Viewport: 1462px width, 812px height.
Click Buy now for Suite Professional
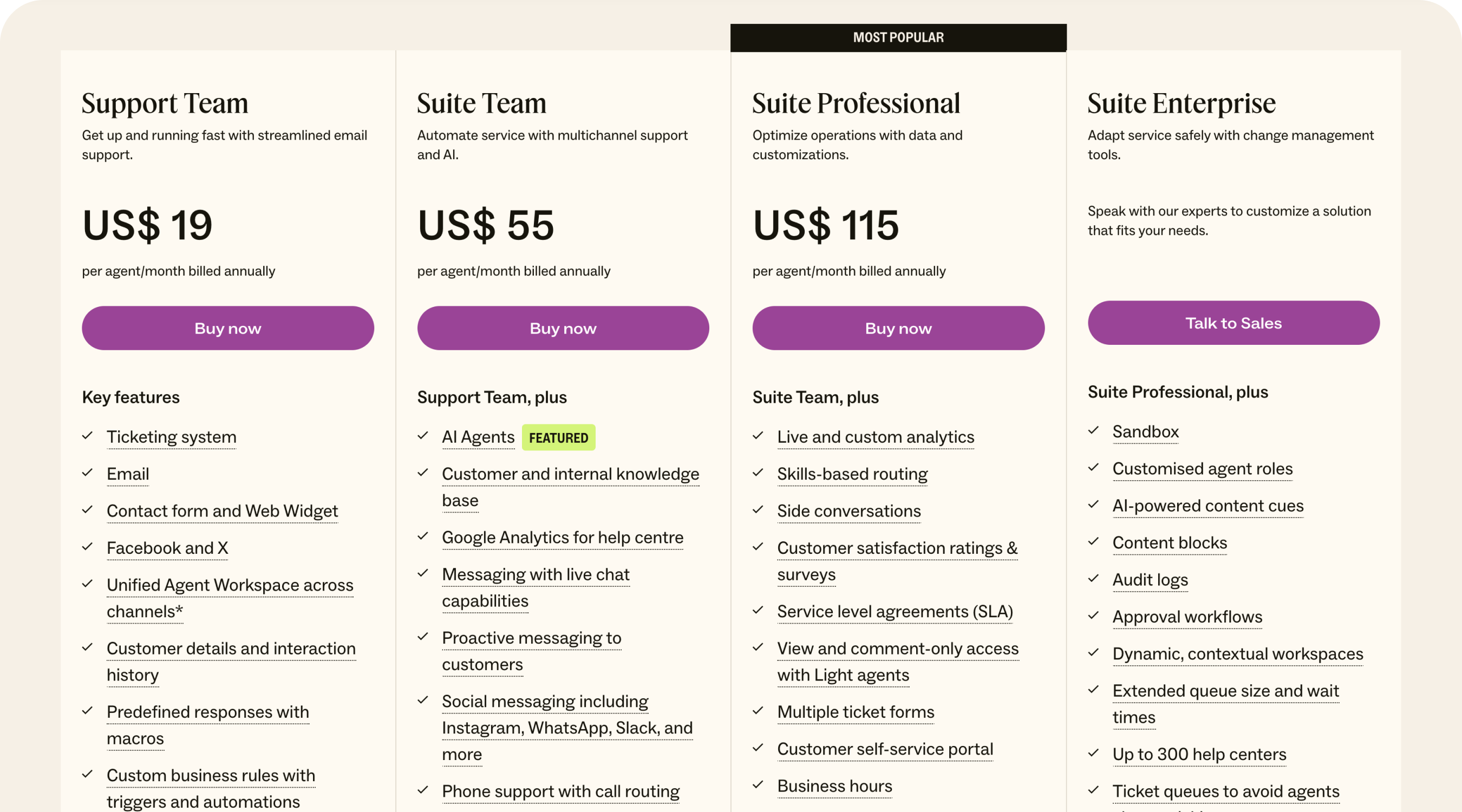click(898, 328)
